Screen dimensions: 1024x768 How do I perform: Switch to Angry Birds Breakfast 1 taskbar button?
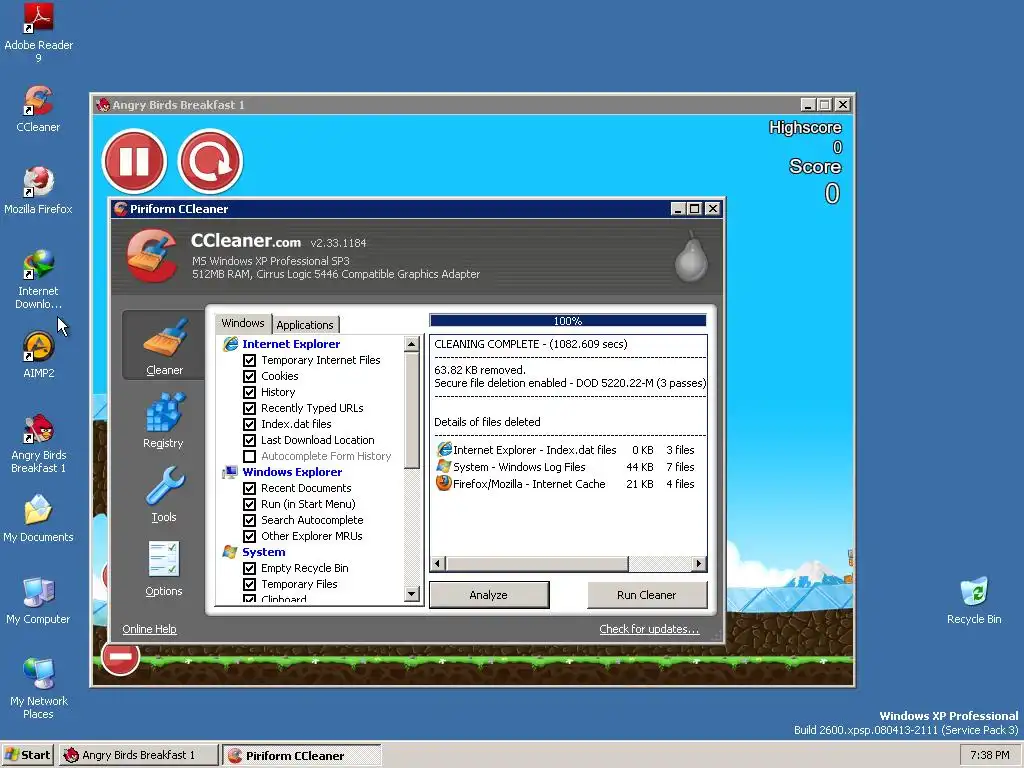pos(138,755)
